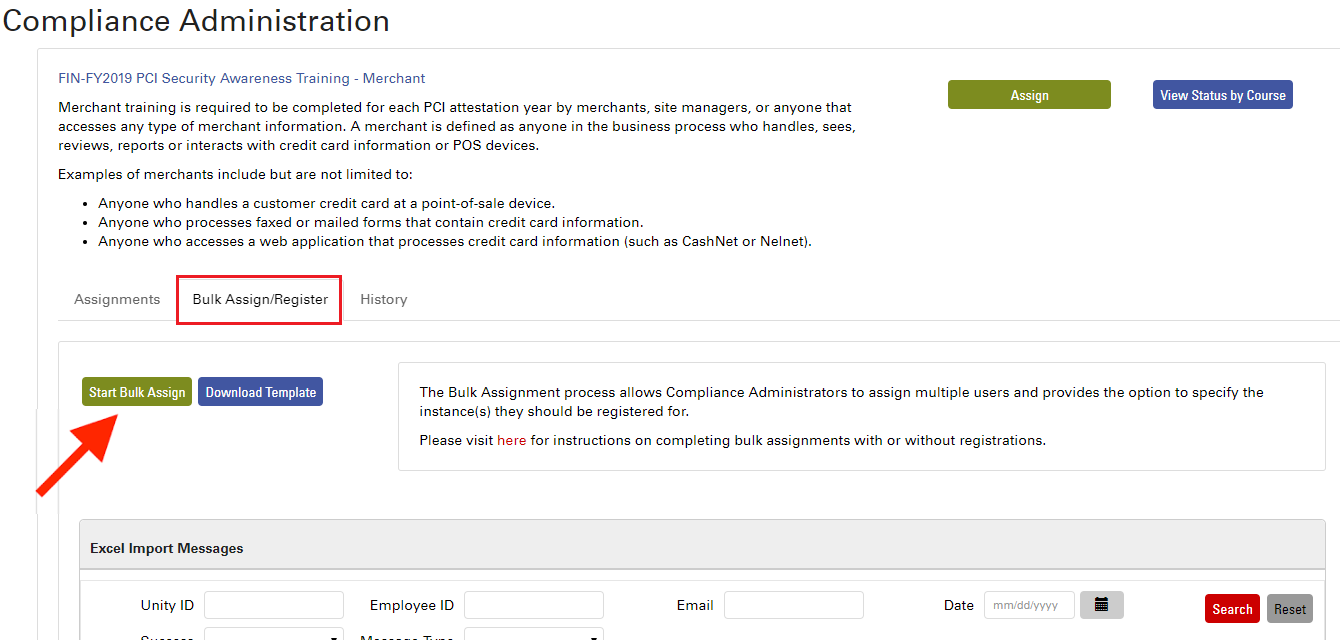The image size is (1340, 641).
Task: Open the FIN-FY2019 PCI training course link
Action: point(242,78)
